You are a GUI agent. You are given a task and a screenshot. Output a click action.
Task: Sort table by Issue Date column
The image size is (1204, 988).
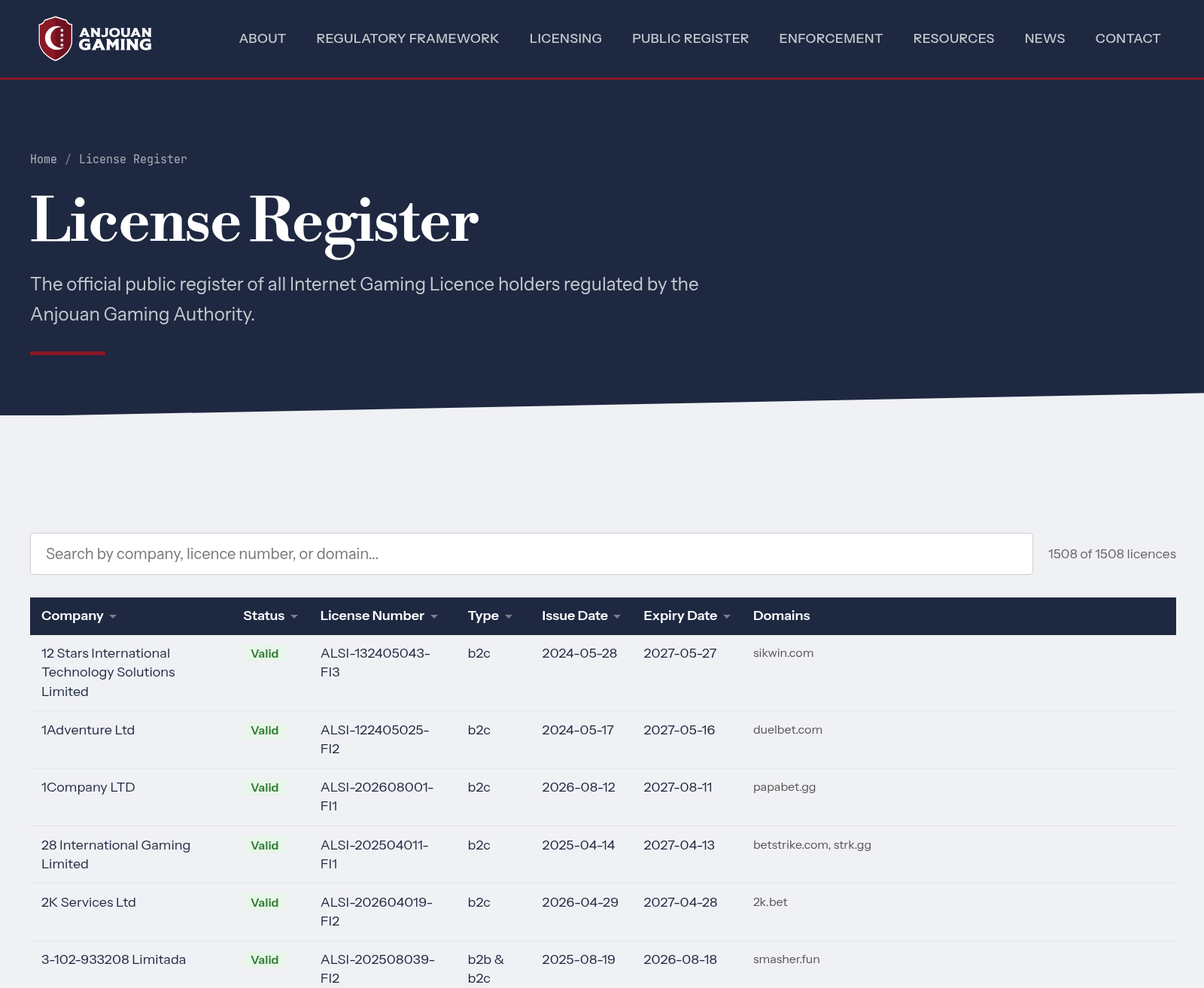[x=581, y=616]
